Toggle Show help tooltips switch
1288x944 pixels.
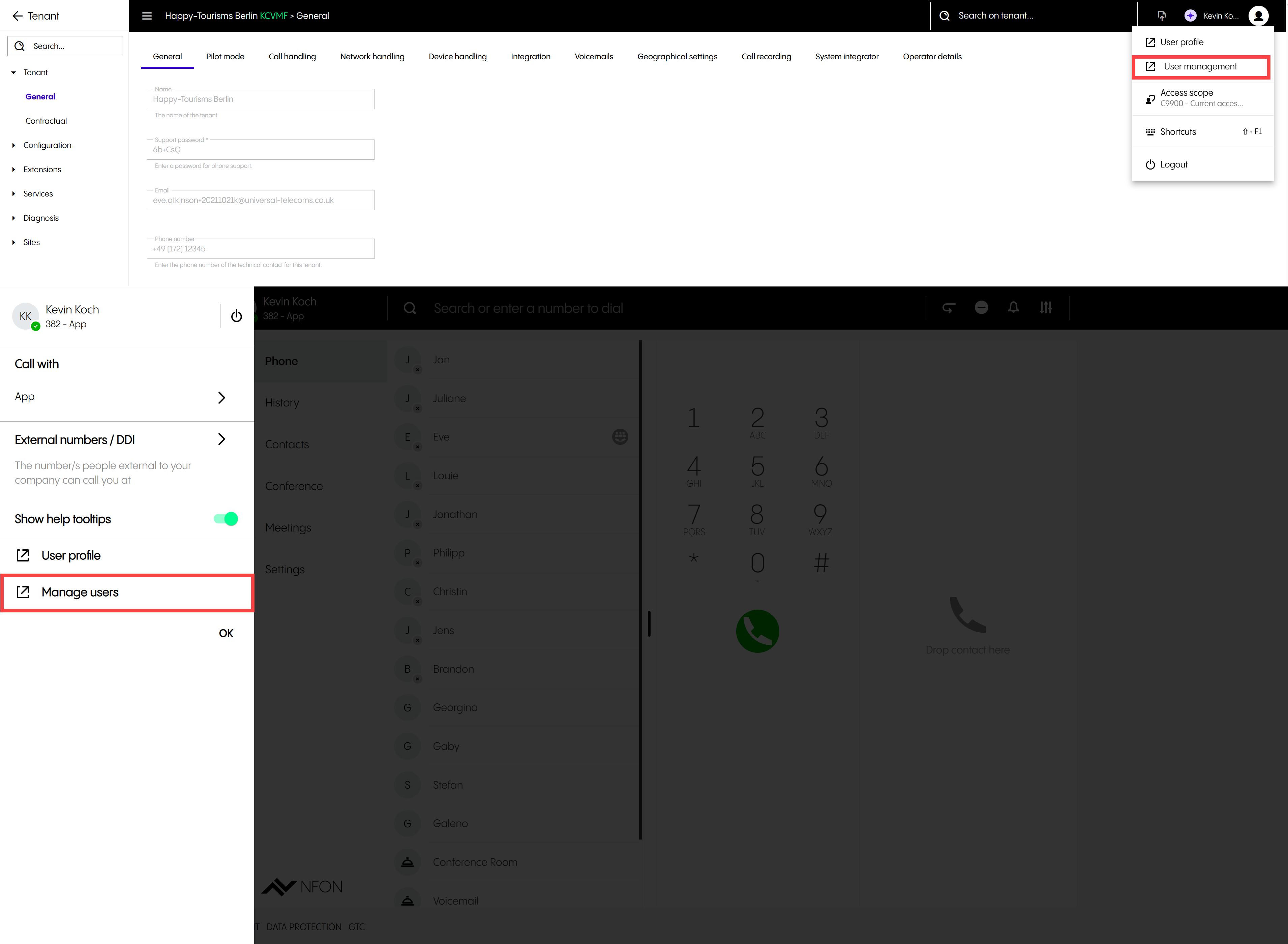[x=226, y=519]
